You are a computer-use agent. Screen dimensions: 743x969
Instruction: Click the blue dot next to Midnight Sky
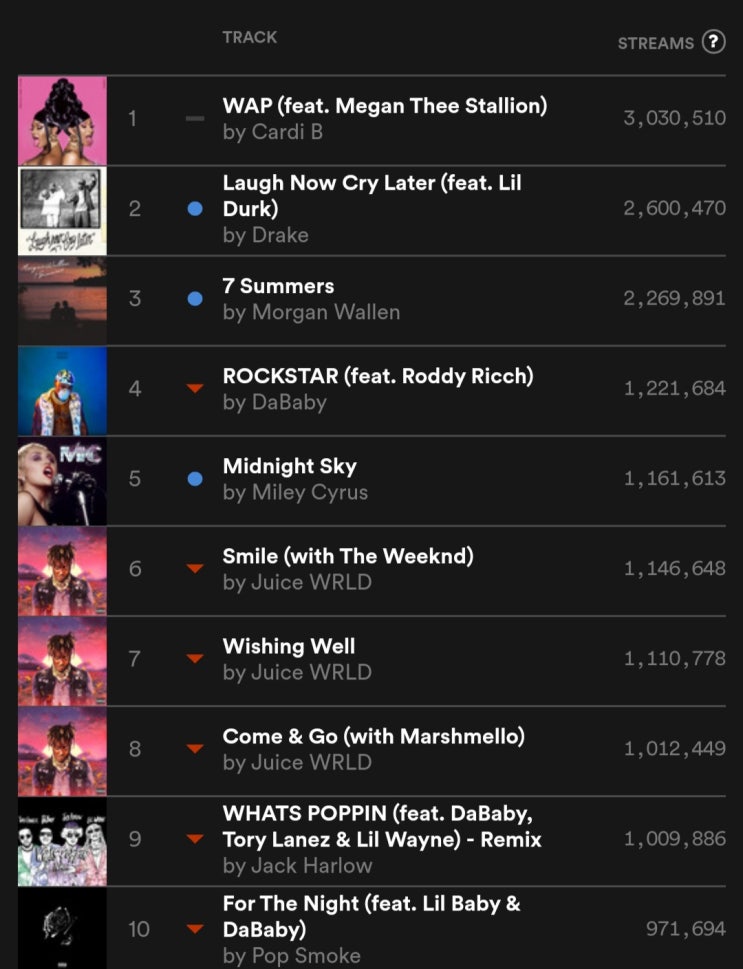pyautogui.click(x=195, y=479)
